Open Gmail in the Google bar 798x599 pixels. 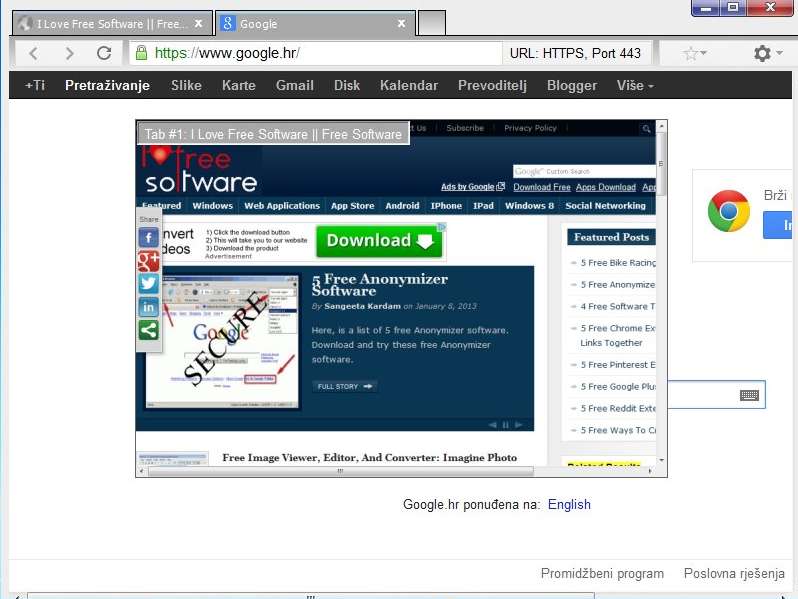click(x=295, y=85)
